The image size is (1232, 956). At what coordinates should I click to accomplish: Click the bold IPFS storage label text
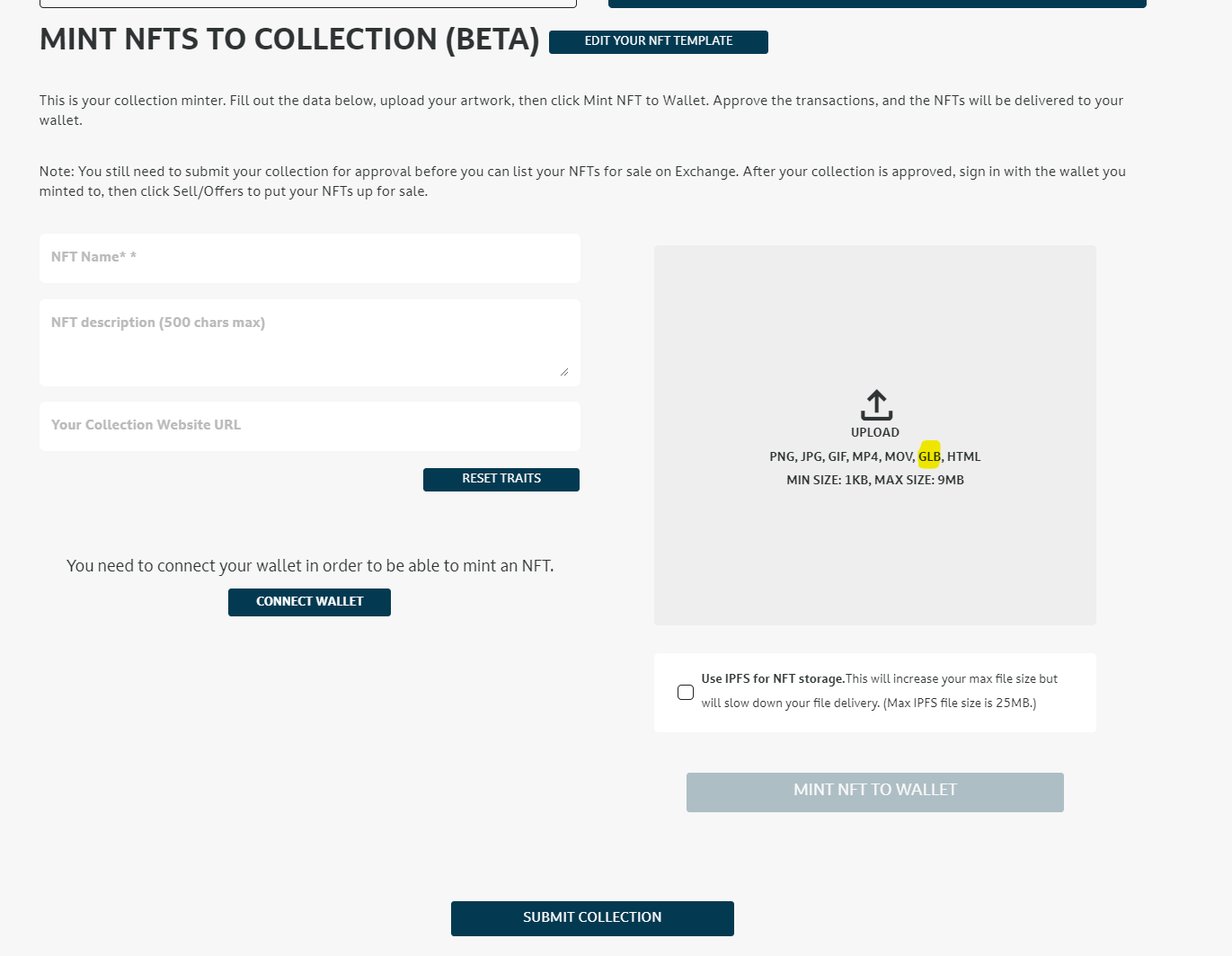tap(773, 678)
